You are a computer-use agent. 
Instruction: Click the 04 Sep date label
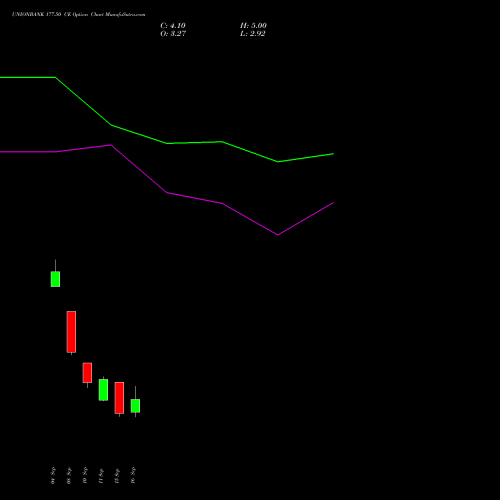[53, 475]
